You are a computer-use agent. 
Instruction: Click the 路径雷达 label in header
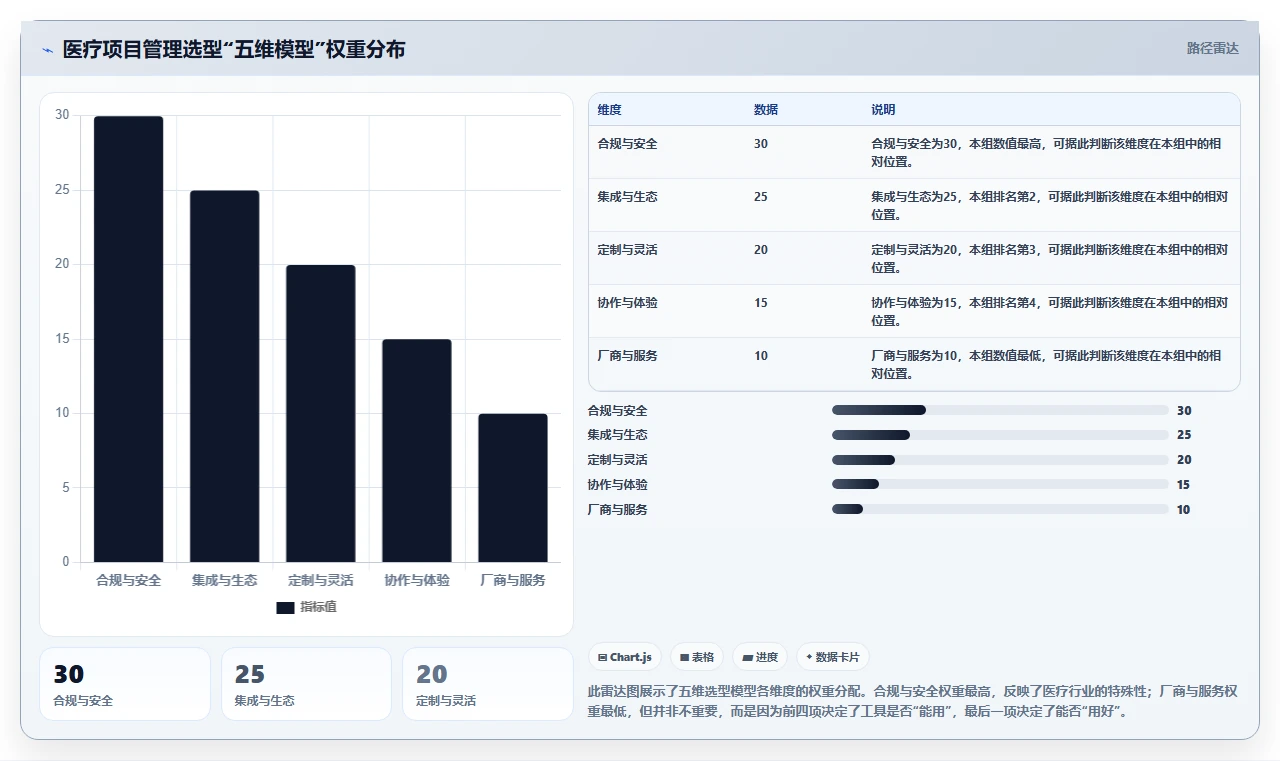click(1213, 48)
